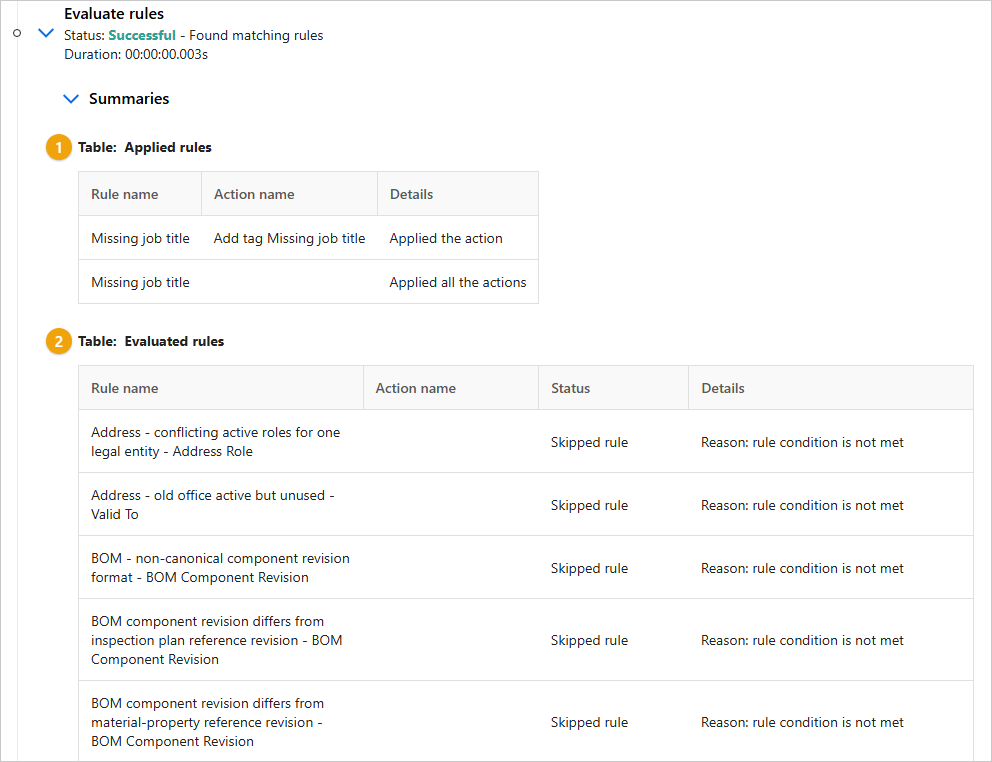Select Add tag Missing job title cell
992x762 pixels.
(x=290, y=238)
